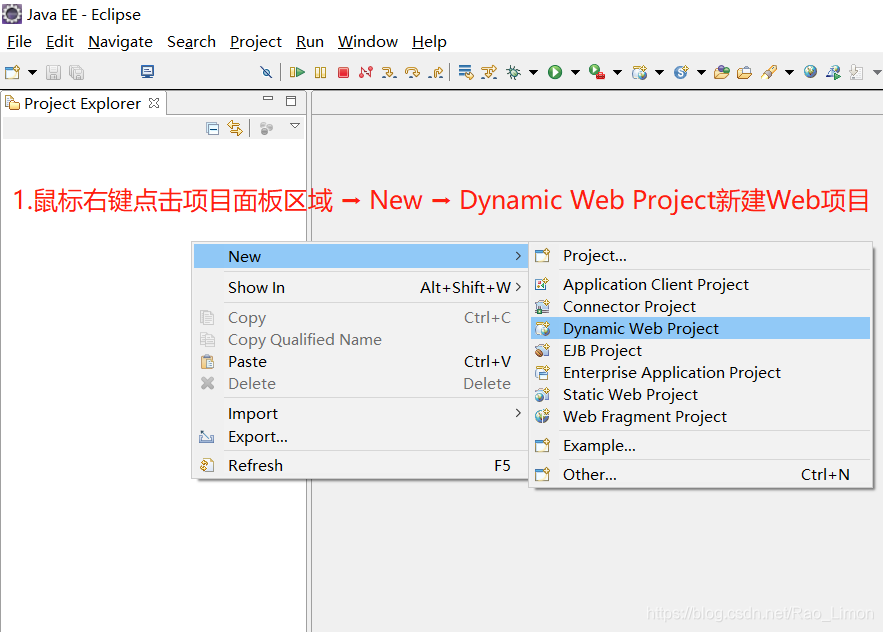Open the Help menu
Image resolution: width=883 pixels, height=632 pixels.
pyautogui.click(x=429, y=42)
